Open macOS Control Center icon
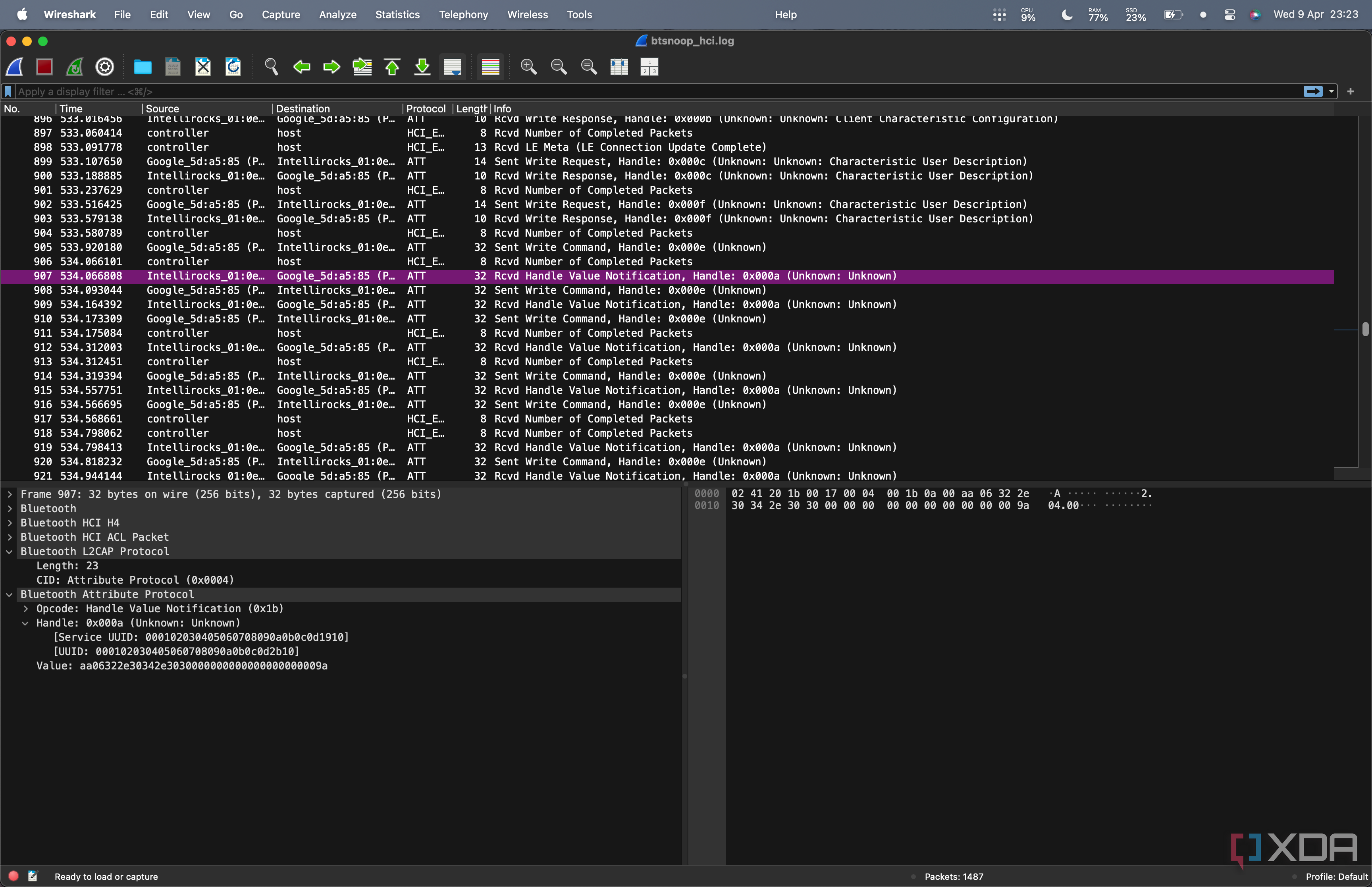 pos(1229,15)
